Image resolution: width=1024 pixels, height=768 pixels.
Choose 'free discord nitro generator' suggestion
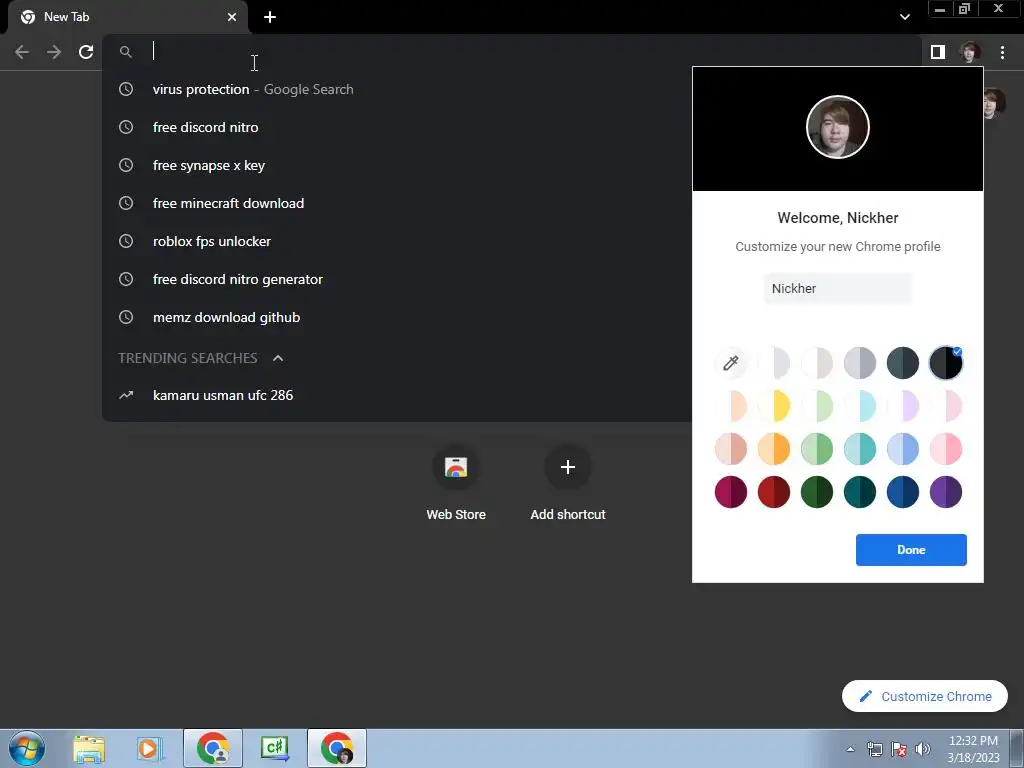[x=397, y=279]
